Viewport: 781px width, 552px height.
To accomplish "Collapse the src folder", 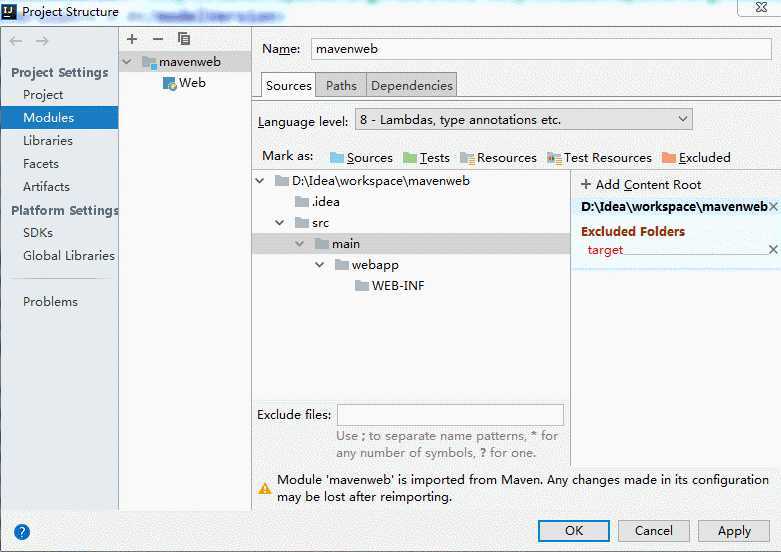I will tap(279, 223).
